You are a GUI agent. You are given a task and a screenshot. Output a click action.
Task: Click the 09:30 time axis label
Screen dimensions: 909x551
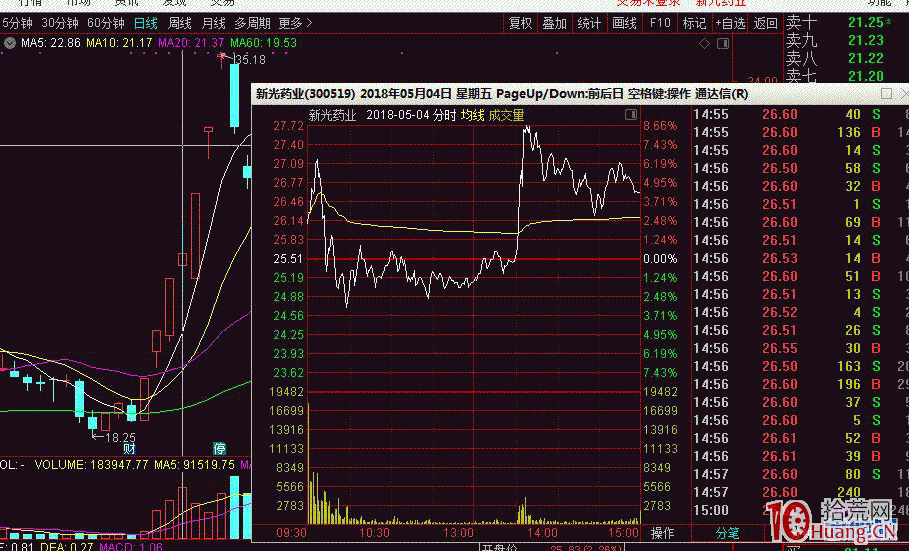(291, 533)
